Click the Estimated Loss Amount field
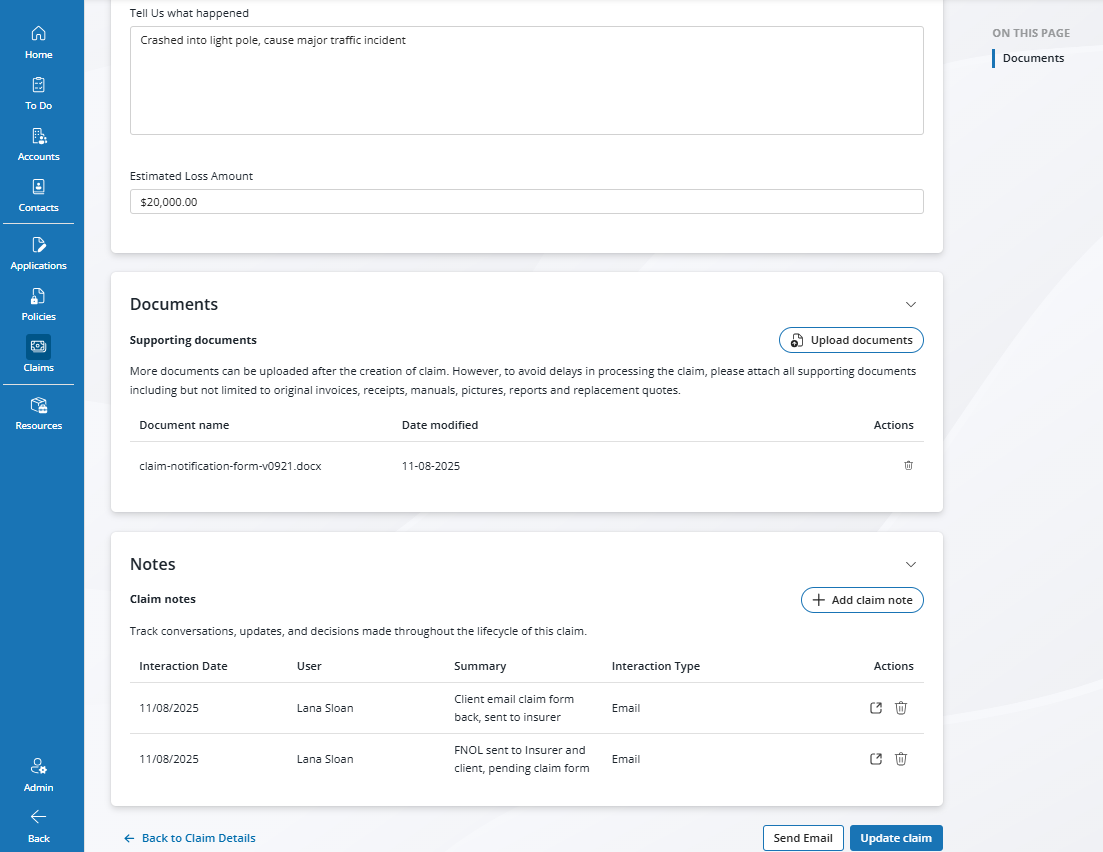1103x852 pixels. [526, 202]
